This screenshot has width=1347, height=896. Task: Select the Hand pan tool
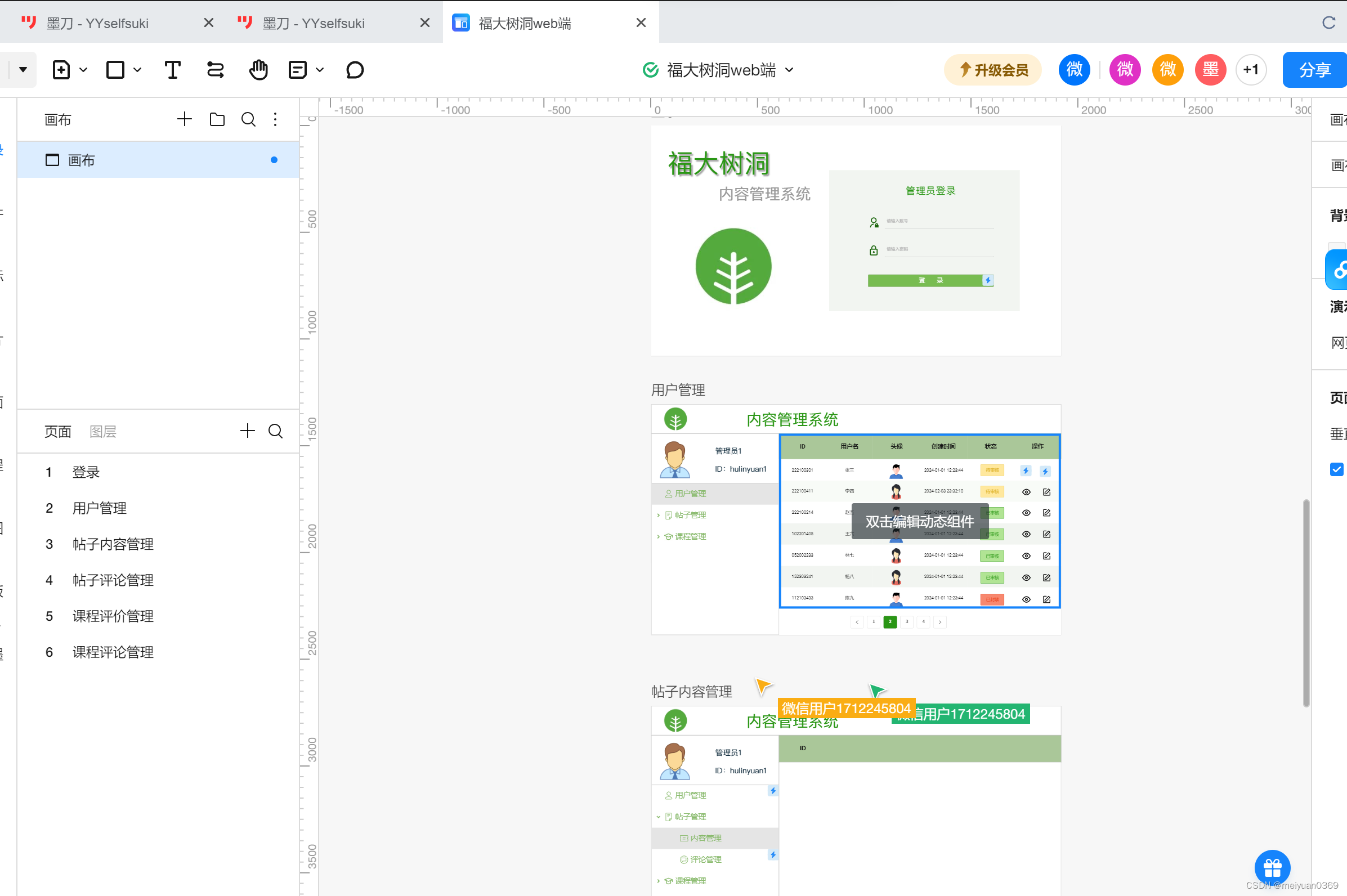[x=258, y=69]
